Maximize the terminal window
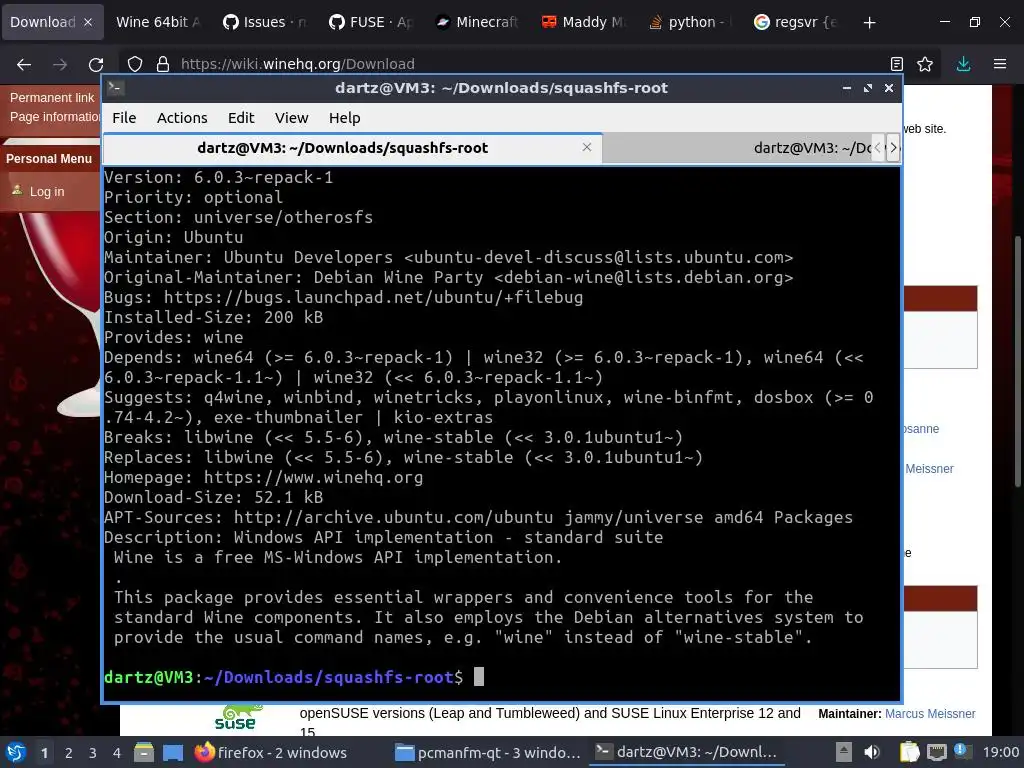The image size is (1024, 768). pyautogui.click(x=868, y=88)
